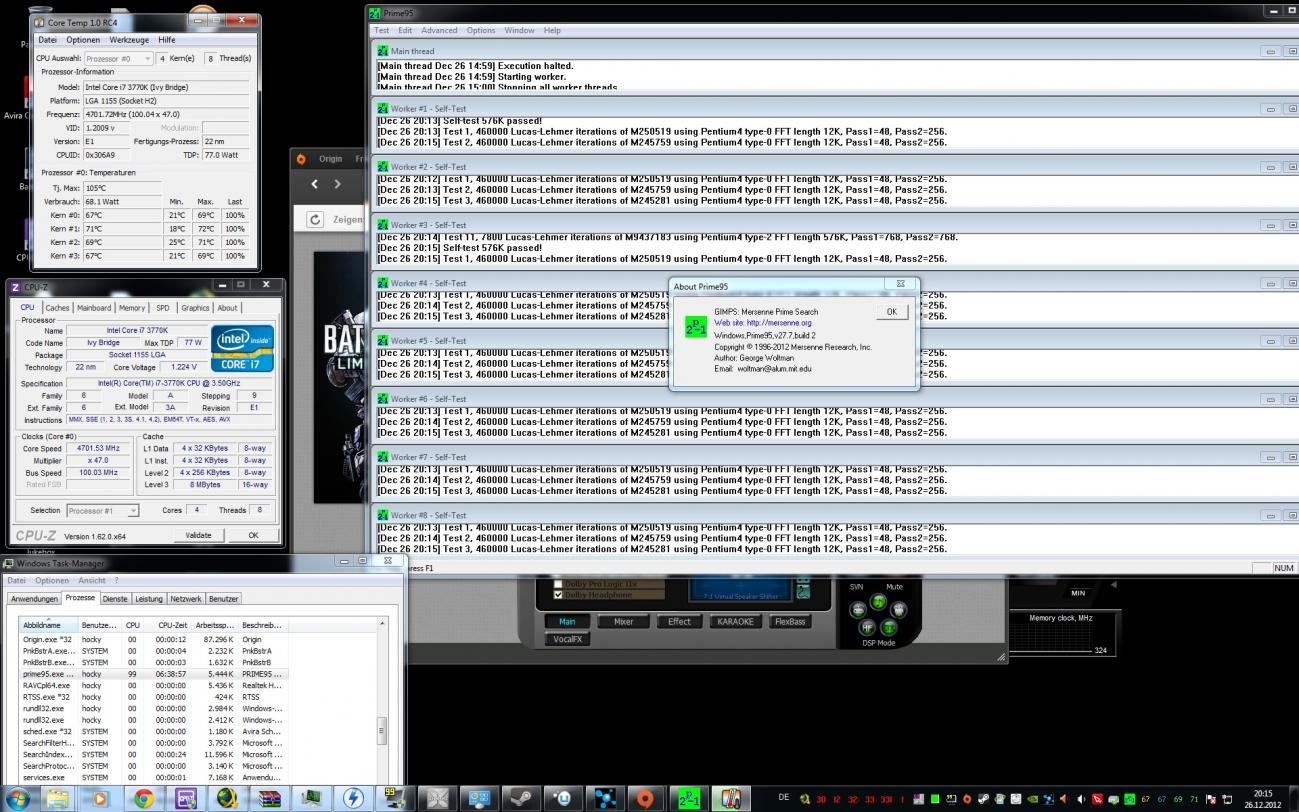Switch to the Dienste tab in Task-Manager
This screenshot has height=812, width=1299.
pyautogui.click(x=115, y=598)
